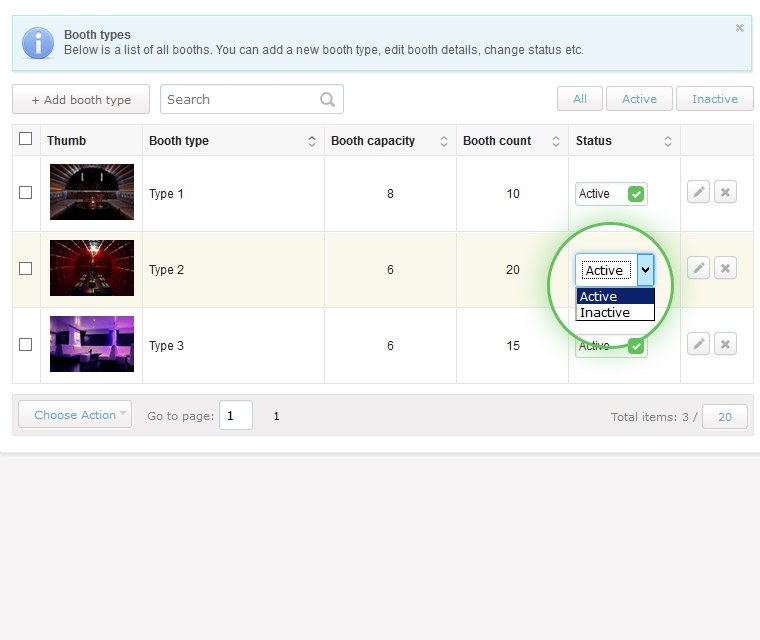Select the Type 3 row checkbox
The image size is (760, 640).
(x=26, y=345)
